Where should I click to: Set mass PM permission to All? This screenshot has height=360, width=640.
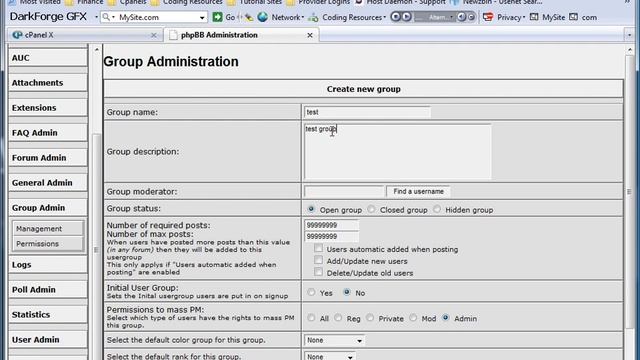click(311, 318)
